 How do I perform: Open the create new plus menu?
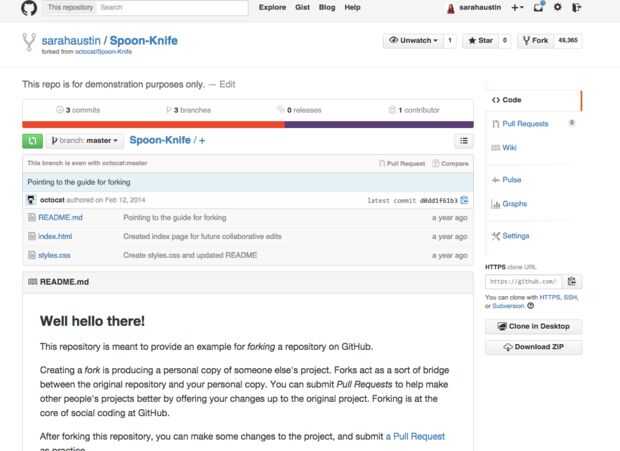(516, 8)
